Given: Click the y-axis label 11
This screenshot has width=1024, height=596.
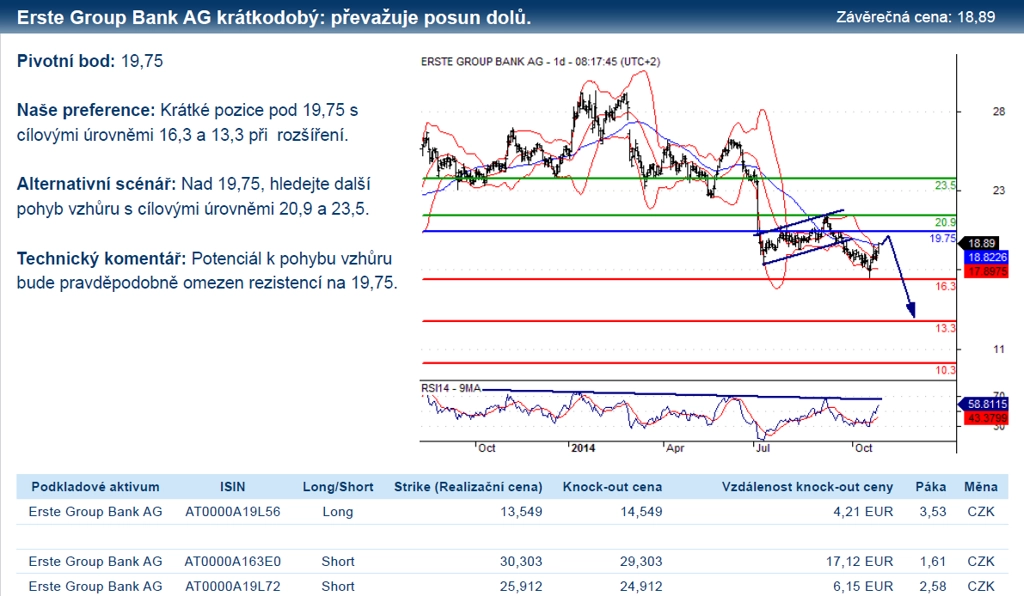Looking at the screenshot, I should [999, 349].
